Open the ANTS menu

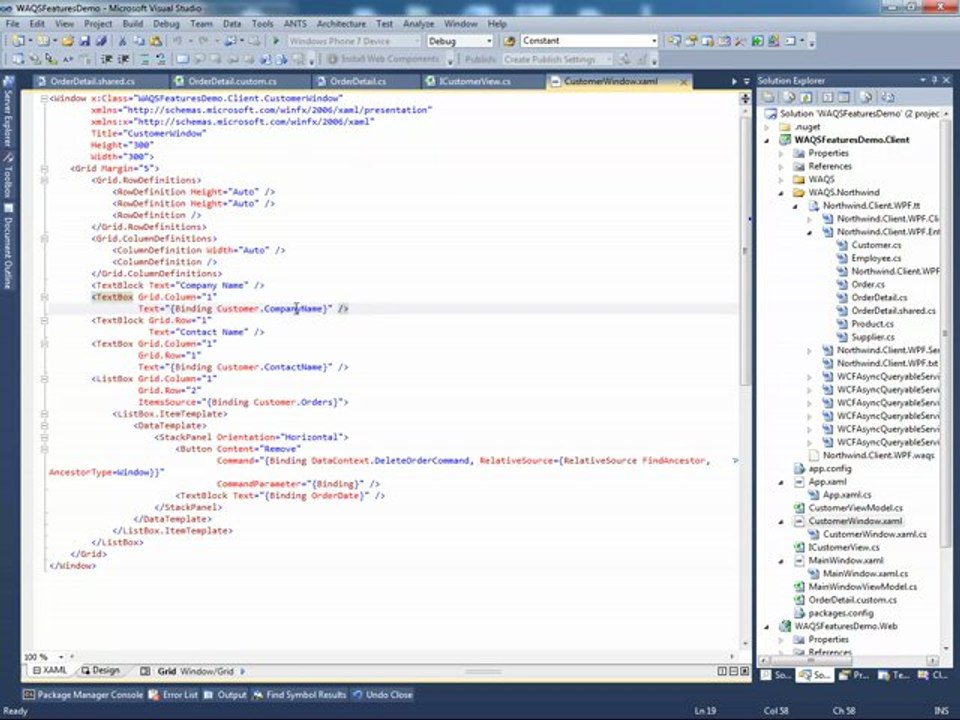coord(294,24)
